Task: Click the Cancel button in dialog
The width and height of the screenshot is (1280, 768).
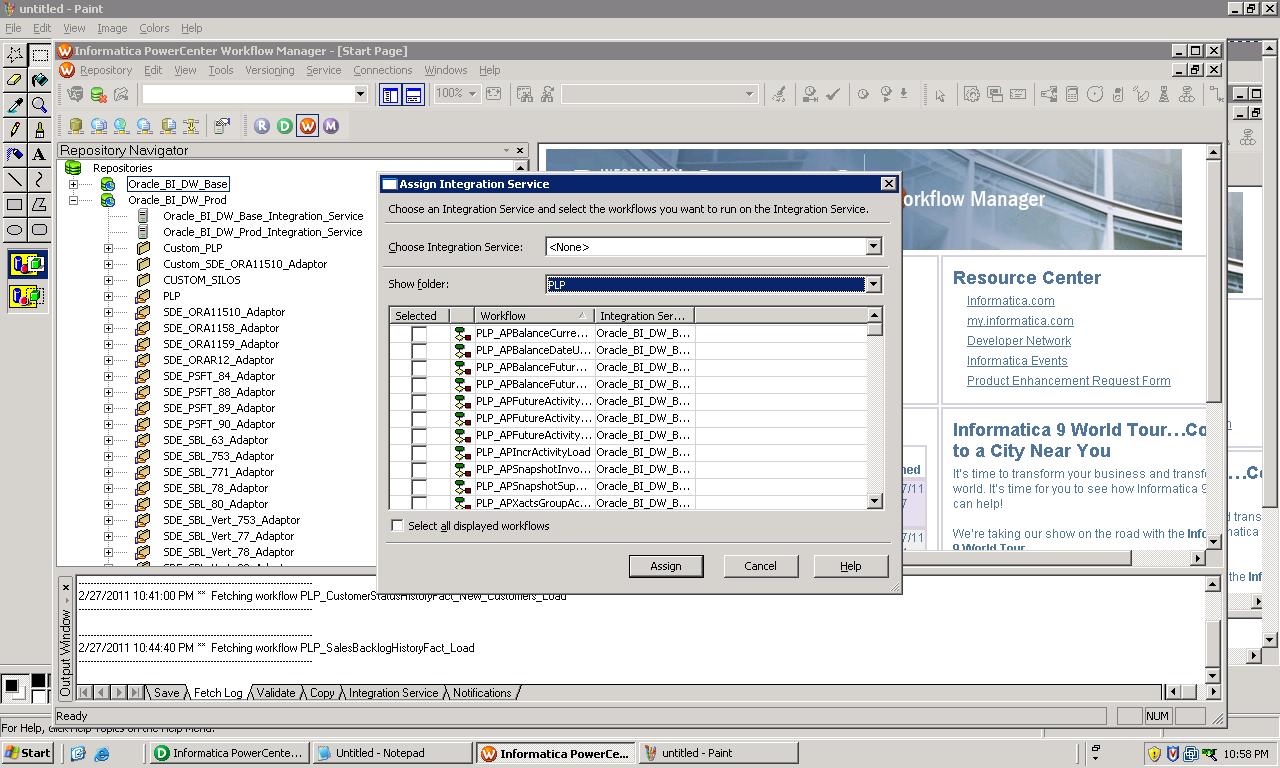Action: (760, 566)
